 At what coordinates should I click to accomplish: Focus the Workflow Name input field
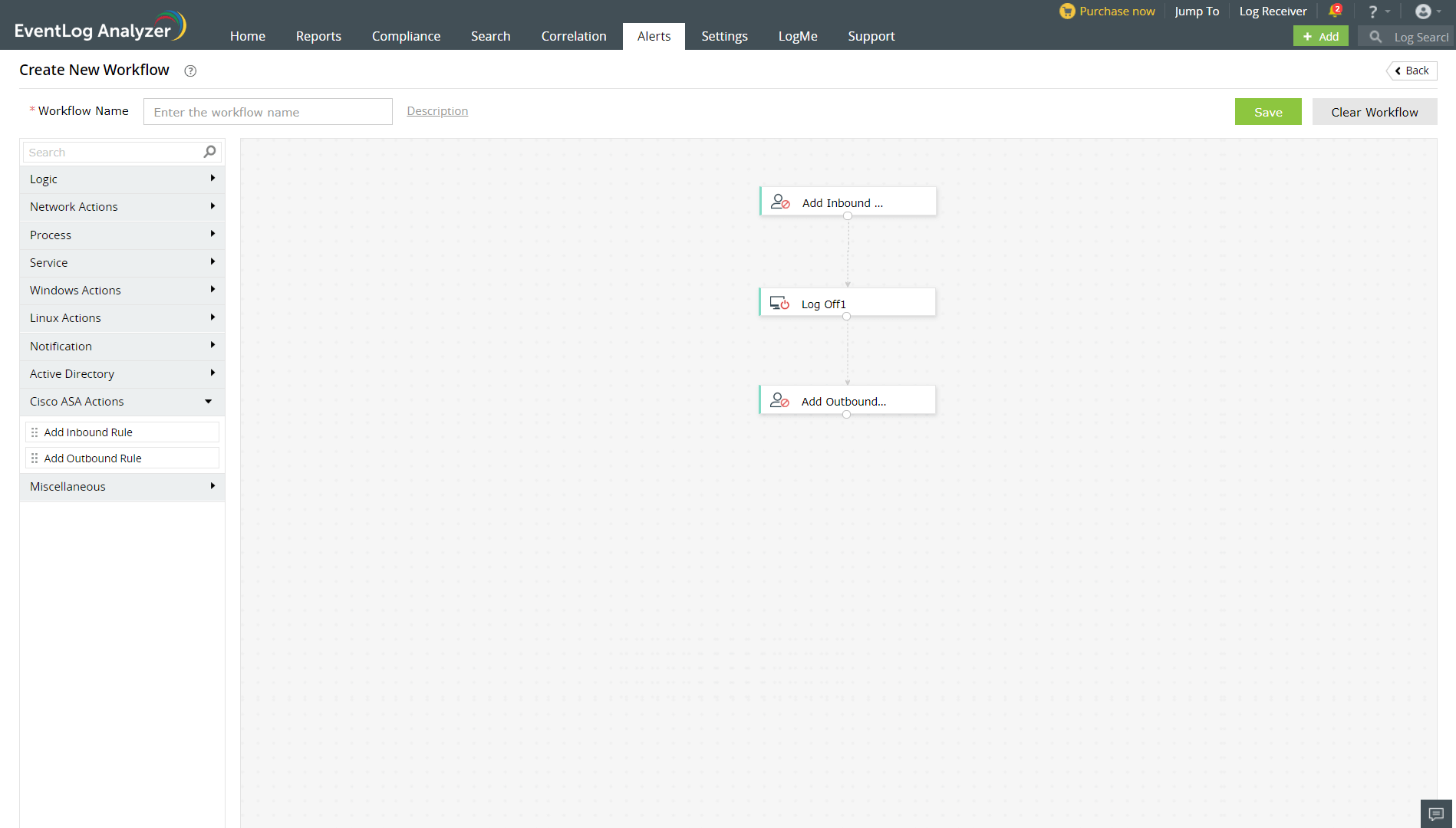268,112
